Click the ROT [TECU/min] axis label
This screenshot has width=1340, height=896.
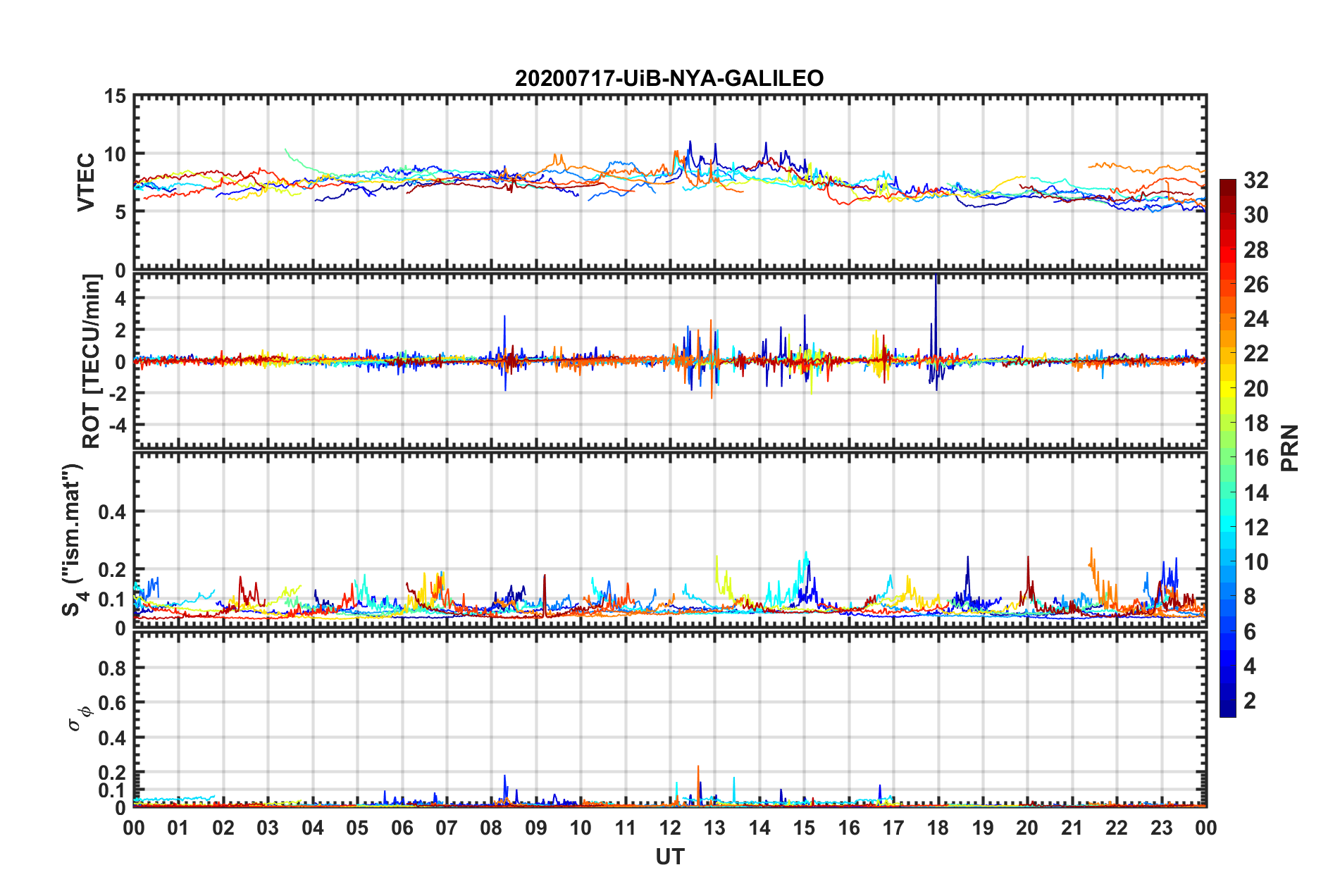[91, 361]
